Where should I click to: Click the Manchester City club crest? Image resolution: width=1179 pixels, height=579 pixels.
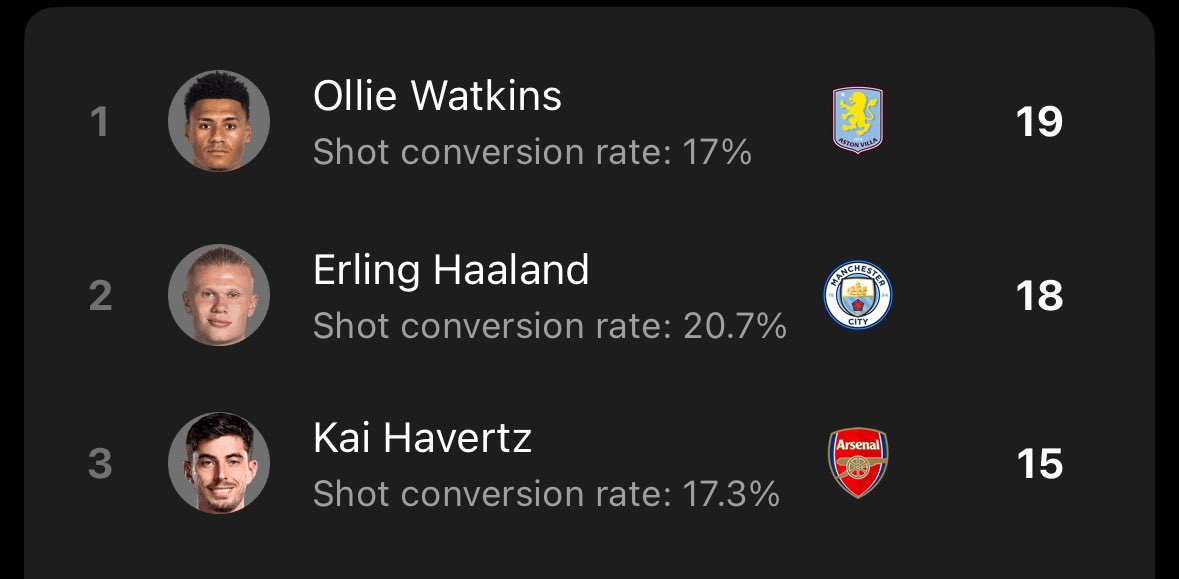(858, 295)
